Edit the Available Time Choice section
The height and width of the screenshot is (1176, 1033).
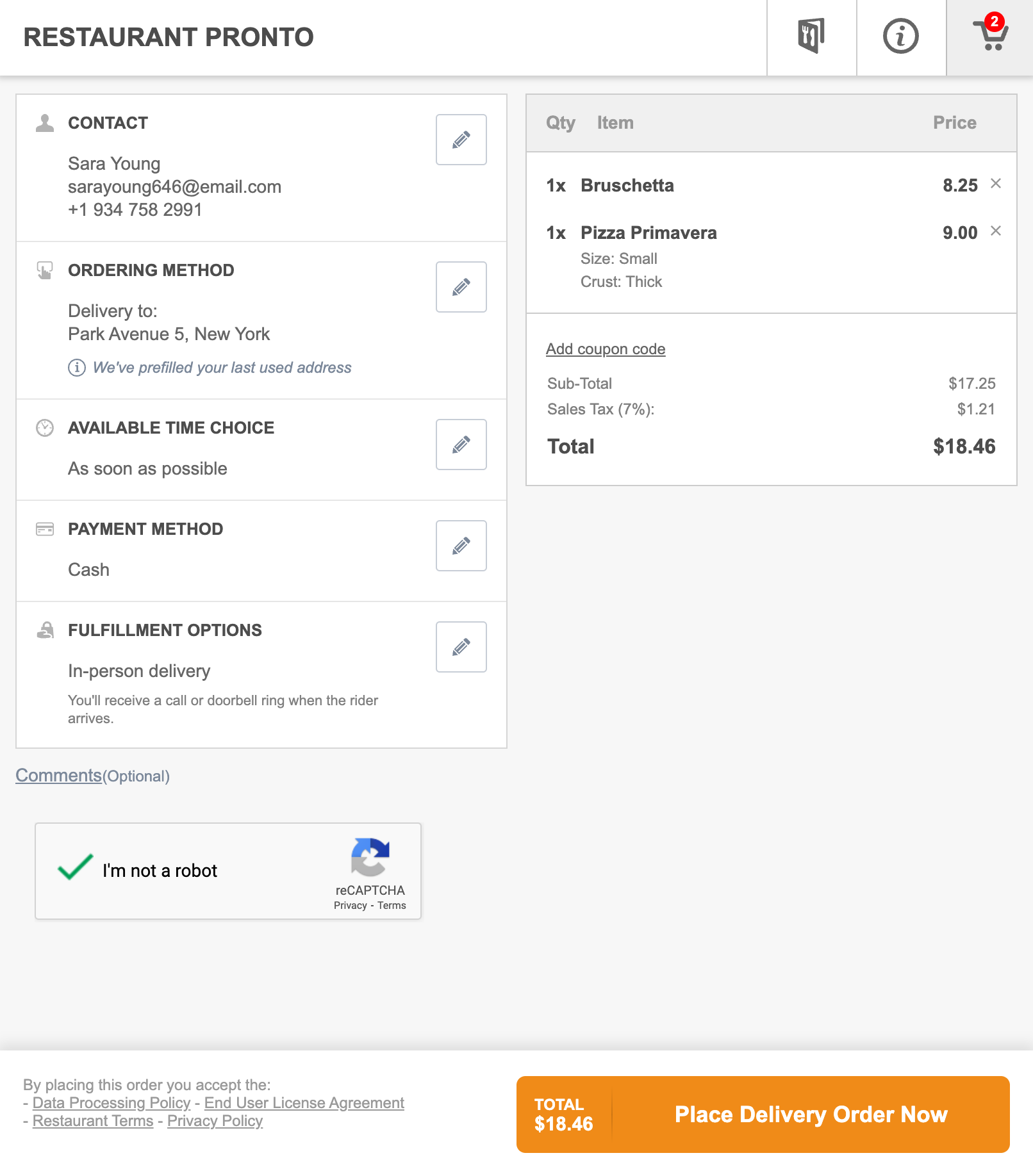click(461, 445)
